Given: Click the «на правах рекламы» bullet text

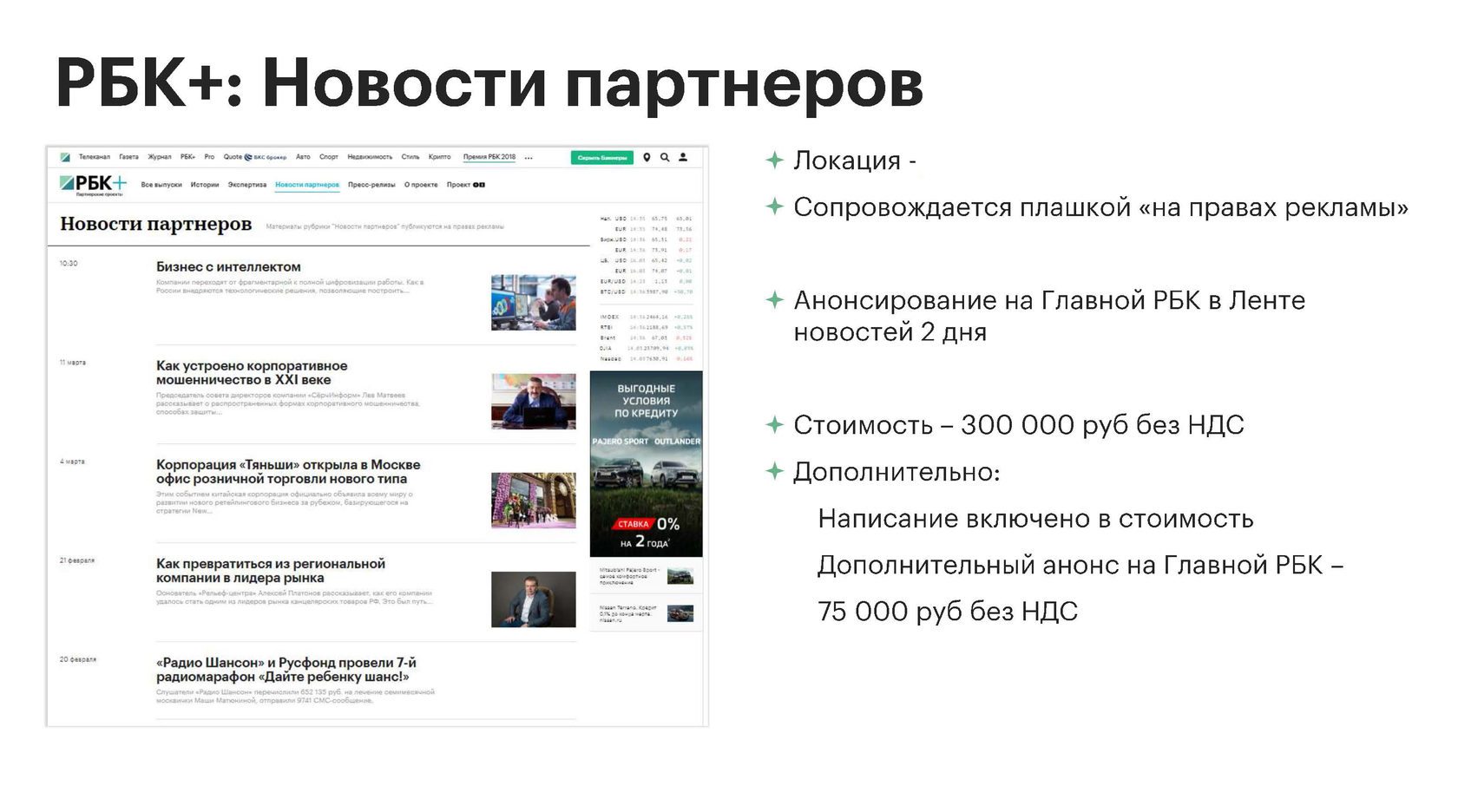Looking at the screenshot, I should click(1100, 207).
